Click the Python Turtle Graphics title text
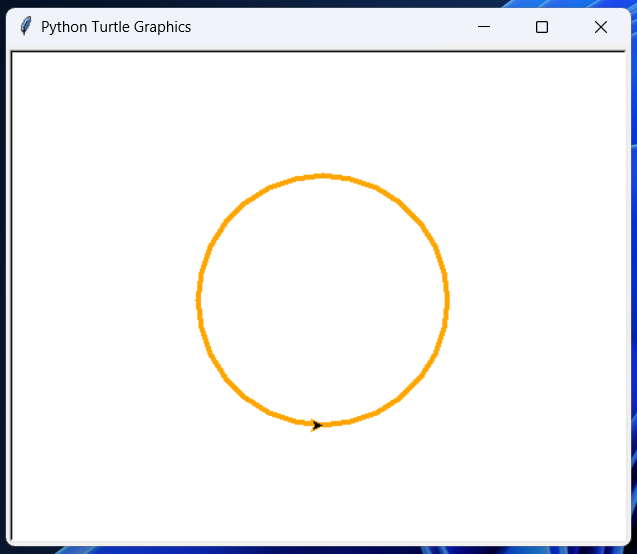The height and width of the screenshot is (554, 637). (x=116, y=27)
